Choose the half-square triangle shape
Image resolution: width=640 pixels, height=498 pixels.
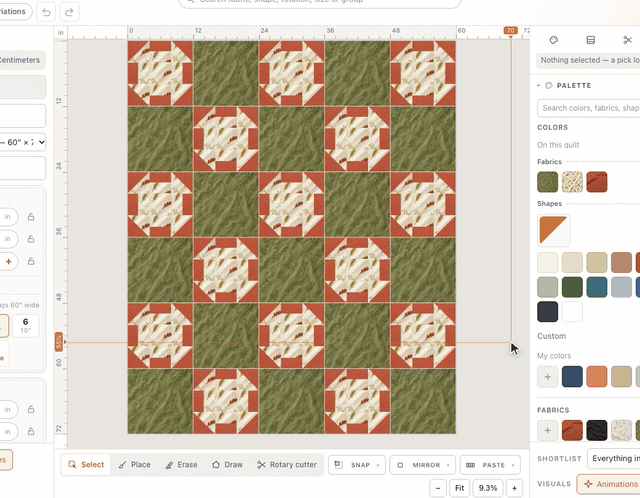[x=553, y=230]
